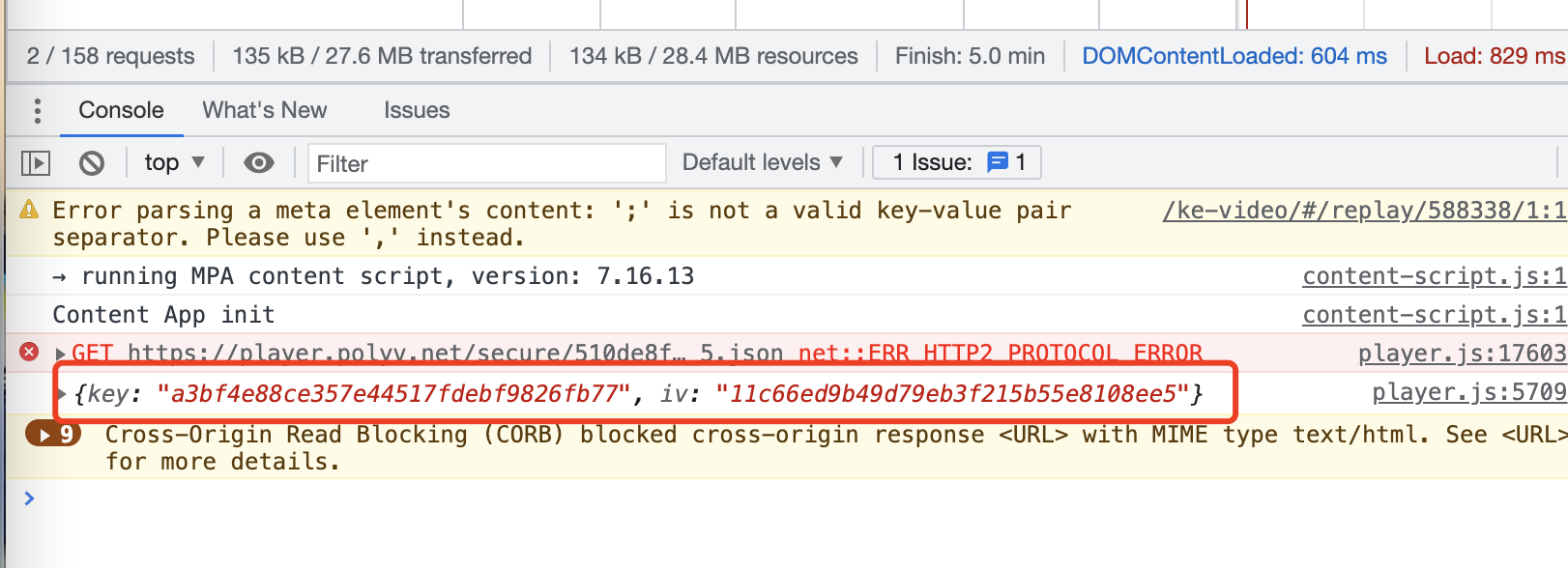Image resolution: width=1568 pixels, height=568 pixels.
Task: Open content-script.js from MPA script log
Action: tap(1432, 275)
